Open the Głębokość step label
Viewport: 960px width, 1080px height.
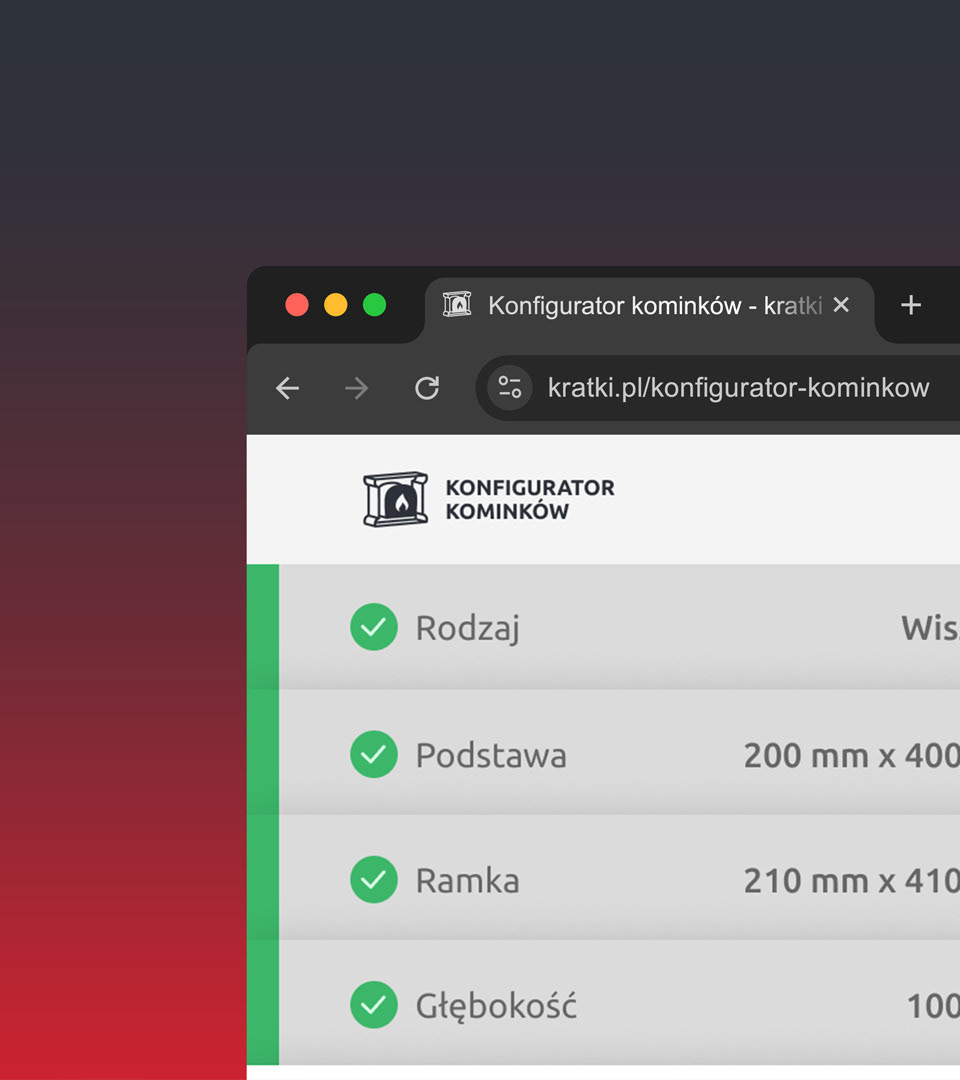tap(496, 1007)
